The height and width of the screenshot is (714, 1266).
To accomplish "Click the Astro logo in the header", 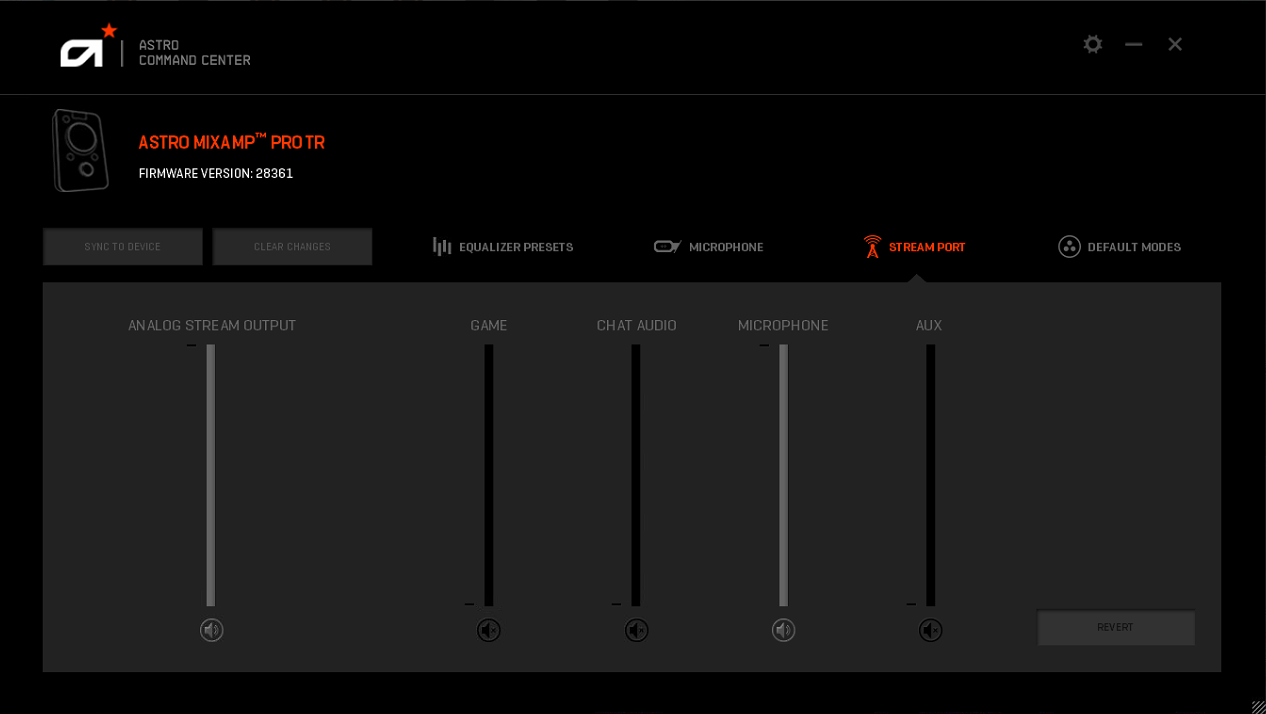I will (x=88, y=46).
